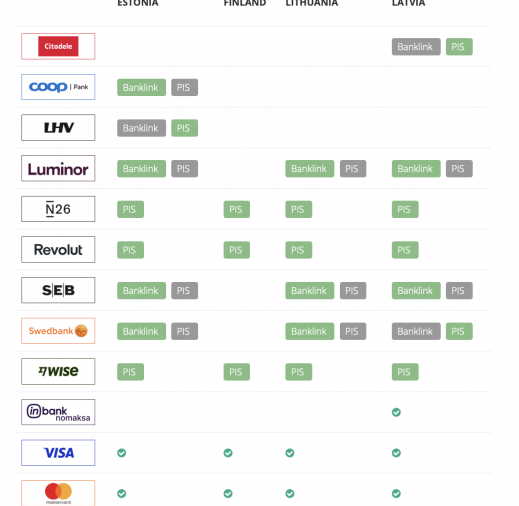Viewport: 519px width, 506px height.
Task: Click the Revolut logo
Action: point(58,250)
